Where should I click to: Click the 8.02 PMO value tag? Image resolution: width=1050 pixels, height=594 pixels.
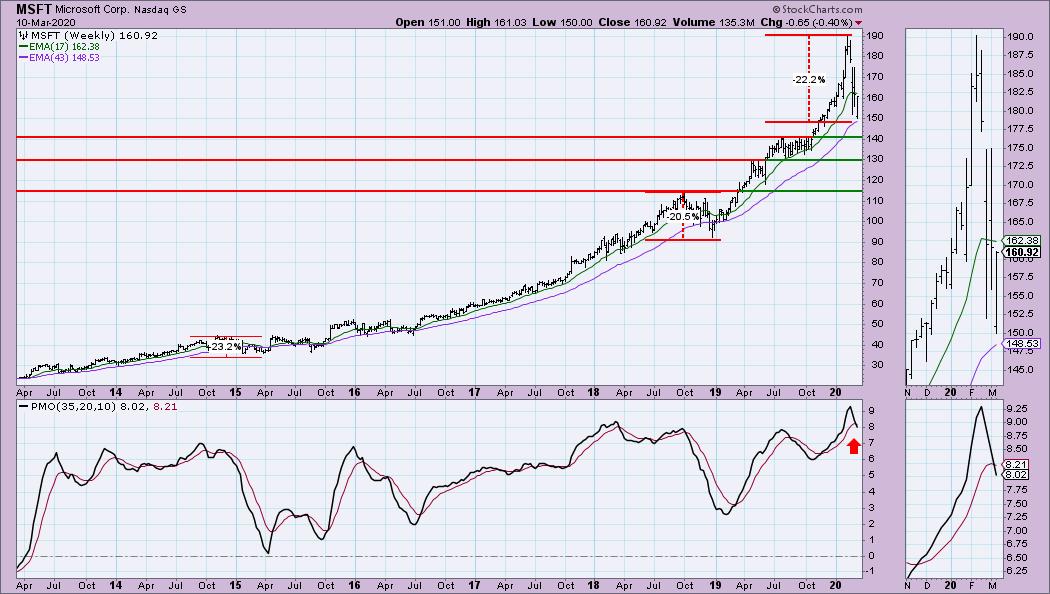[1016, 474]
